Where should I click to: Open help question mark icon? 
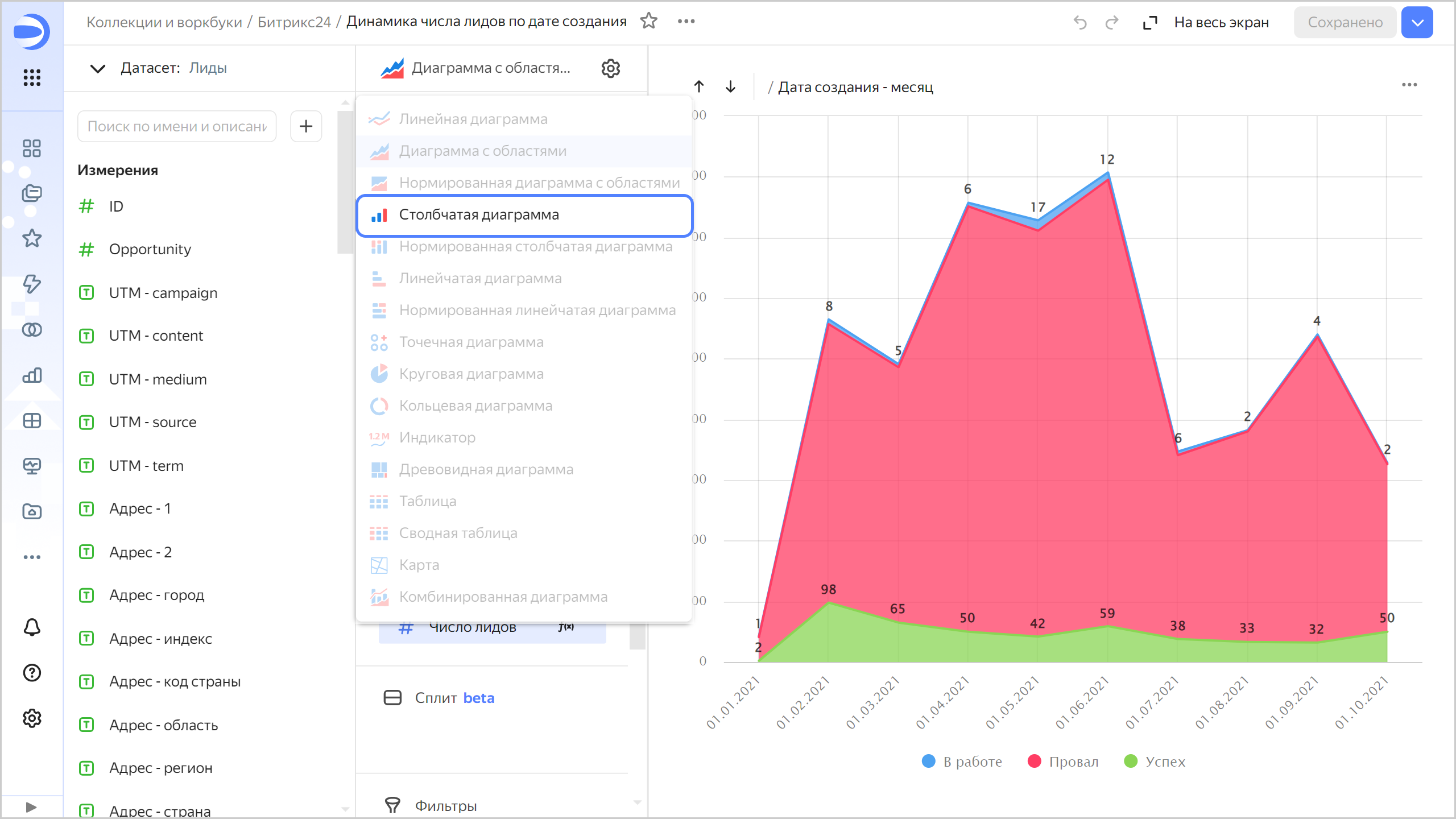pyautogui.click(x=32, y=673)
